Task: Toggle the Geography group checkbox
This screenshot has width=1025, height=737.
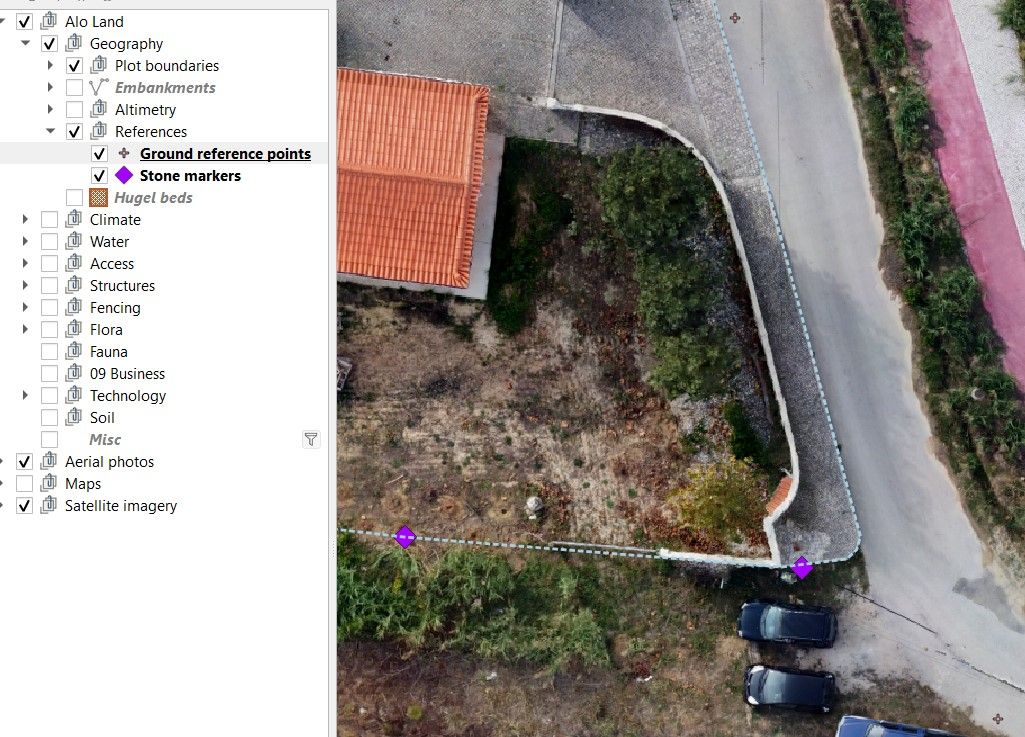Action: click(49, 44)
